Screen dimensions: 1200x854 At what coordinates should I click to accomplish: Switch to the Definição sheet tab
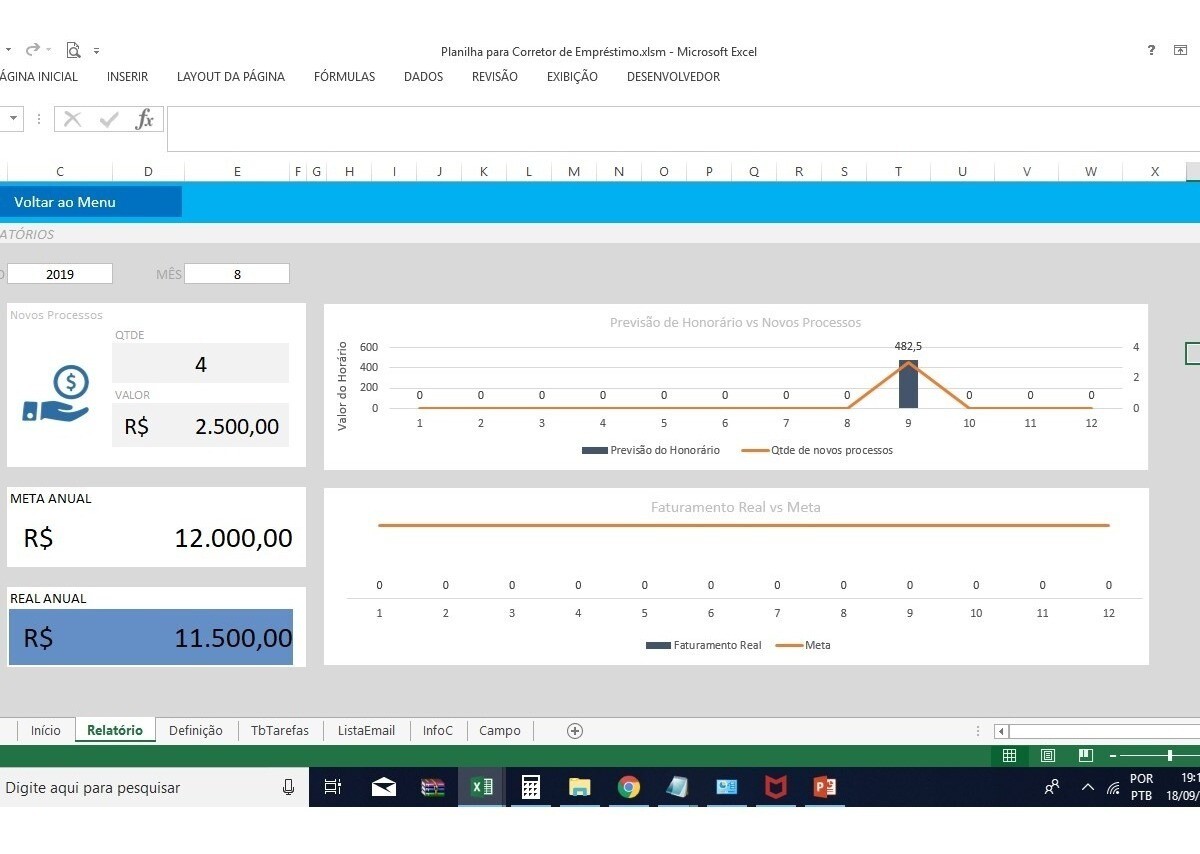[x=196, y=731]
